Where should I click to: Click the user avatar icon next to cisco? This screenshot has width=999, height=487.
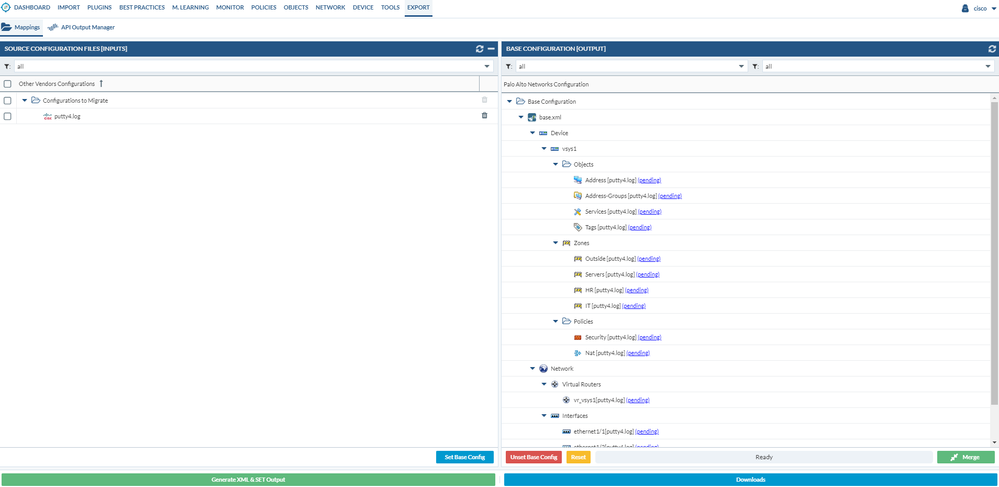[965, 8]
